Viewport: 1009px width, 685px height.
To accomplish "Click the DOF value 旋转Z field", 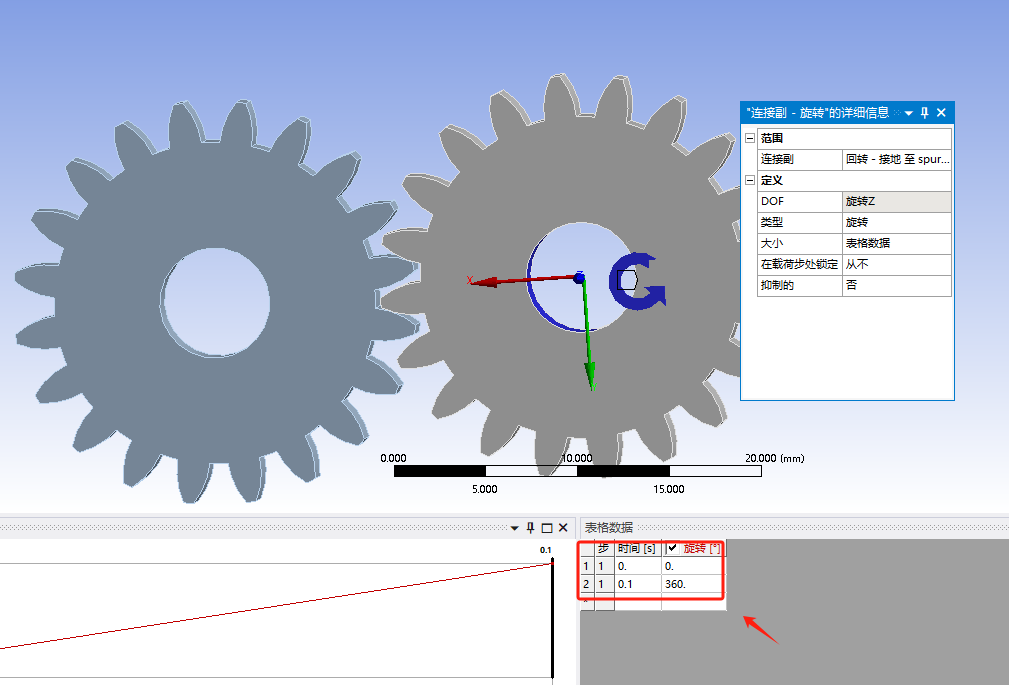I will (x=896, y=201).
